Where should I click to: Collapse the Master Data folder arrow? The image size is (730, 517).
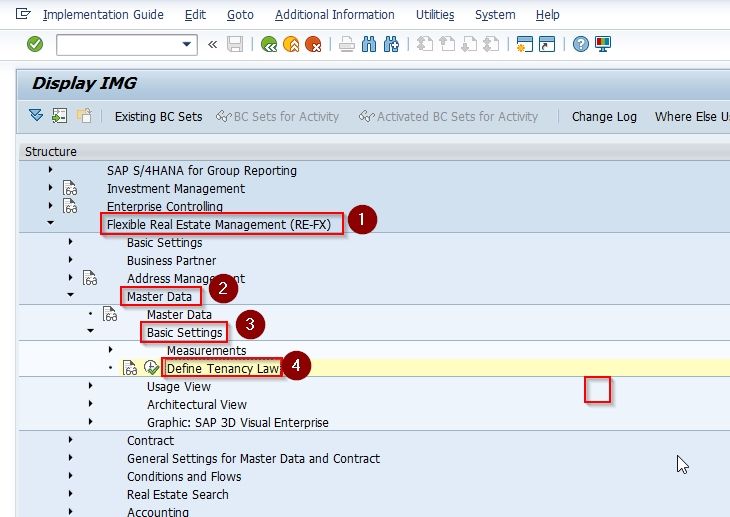point(70,295)
